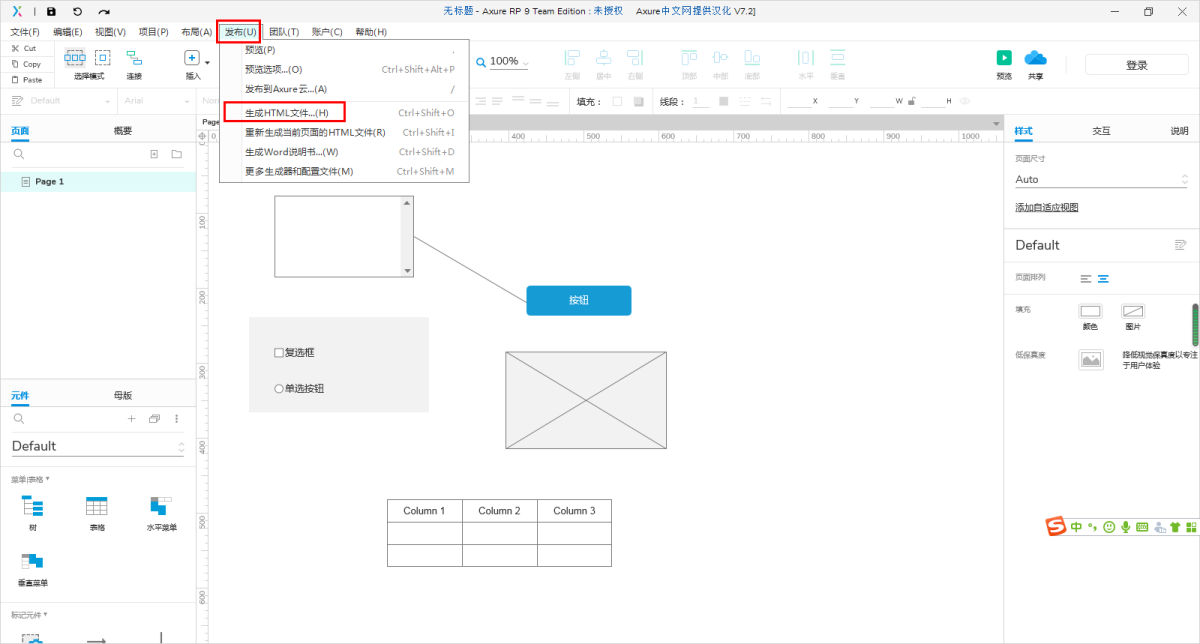Select the 单选按钮 radio button on canvas
Image resolution: width=1200 pixels, height=644 pixels.
[279, 389]
